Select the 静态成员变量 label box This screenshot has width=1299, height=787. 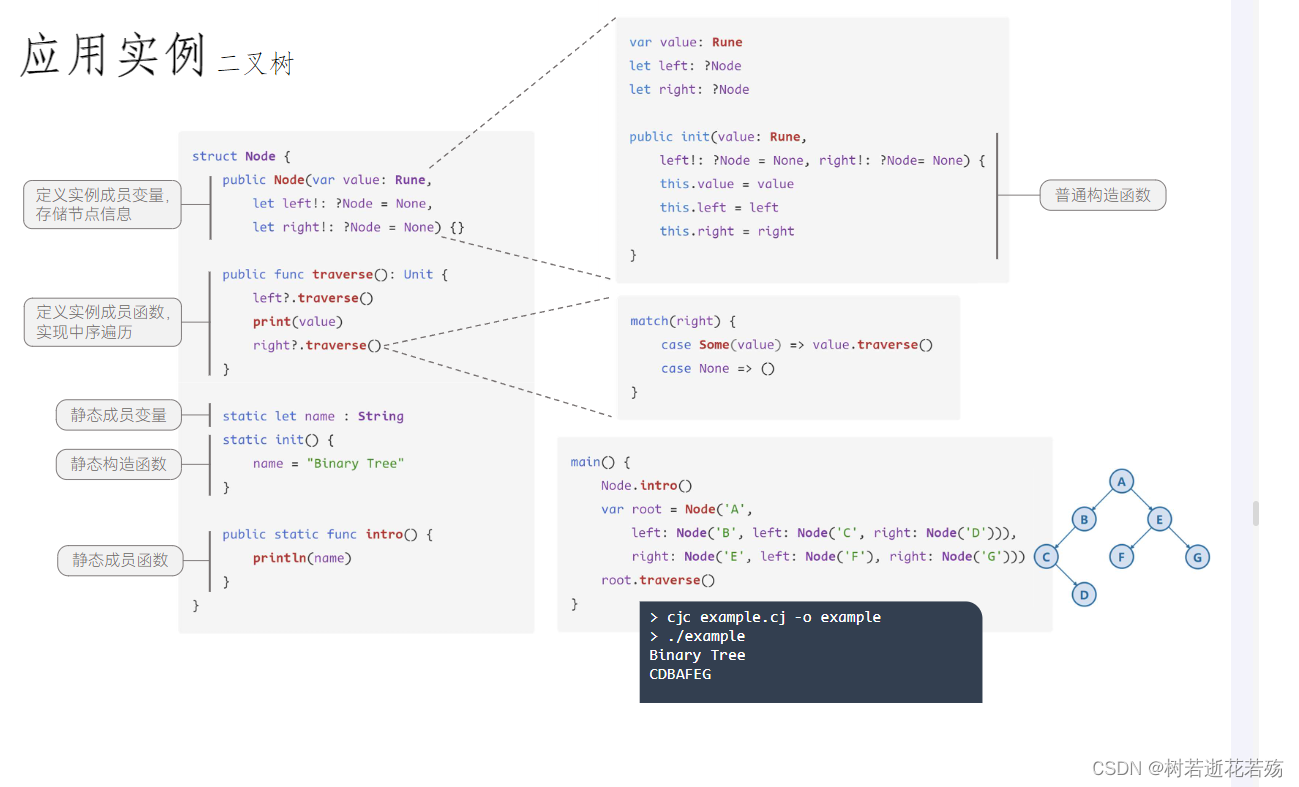[118, 415]
